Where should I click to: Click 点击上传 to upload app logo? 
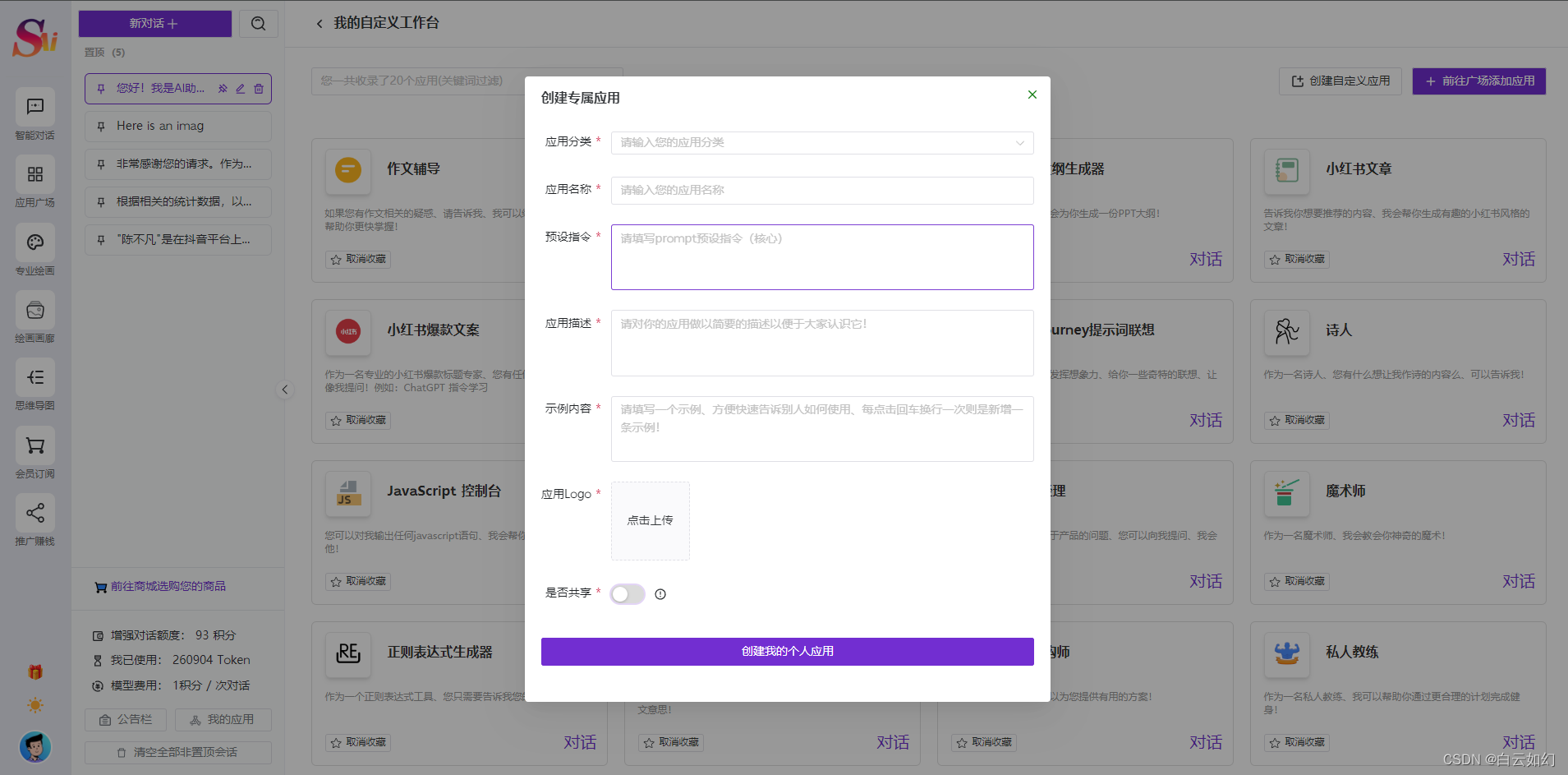651,521
